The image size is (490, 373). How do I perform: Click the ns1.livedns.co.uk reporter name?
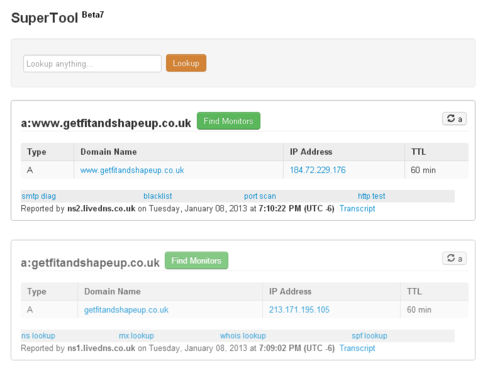point(101,348)
